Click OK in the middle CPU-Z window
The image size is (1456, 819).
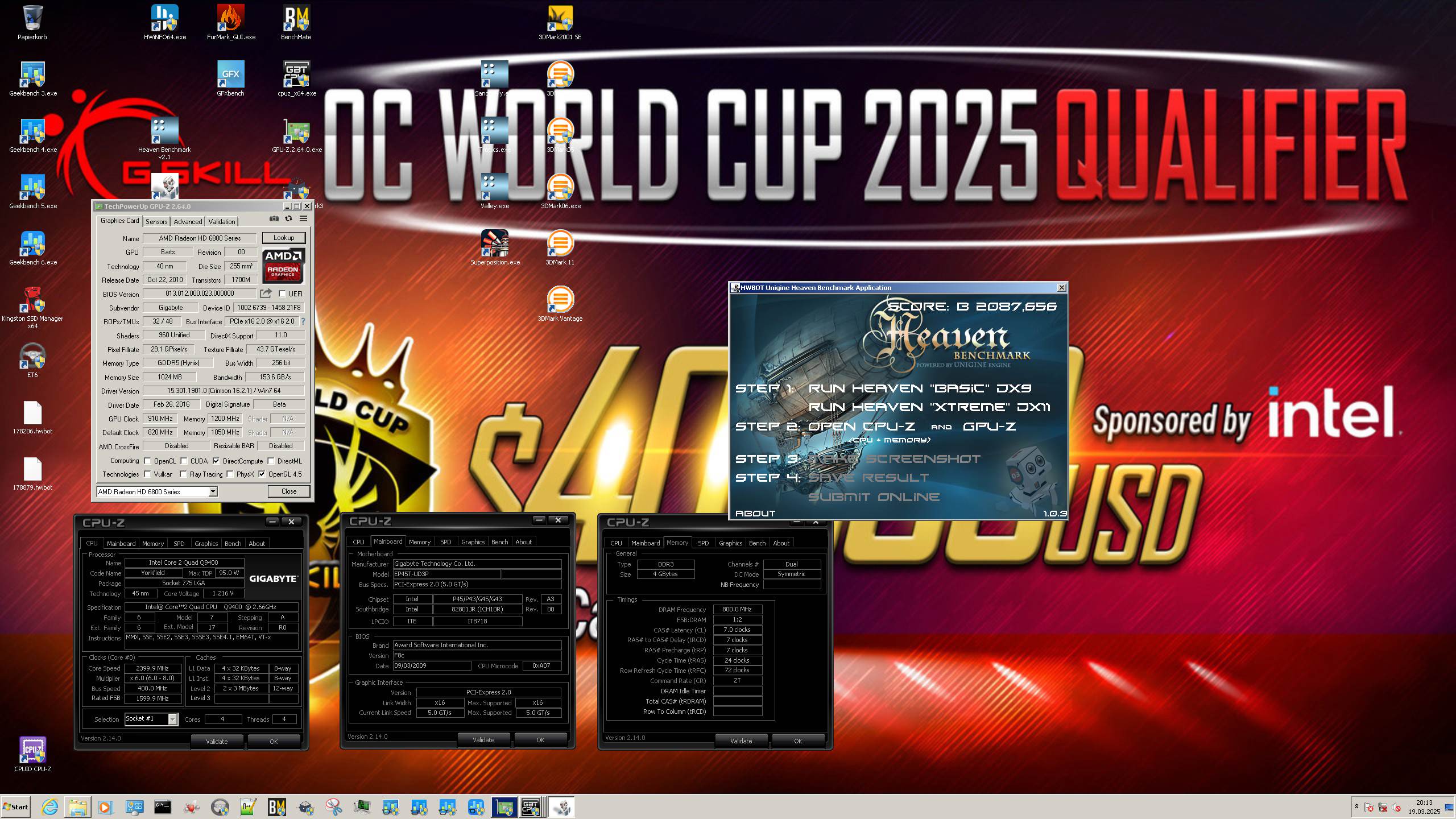pos(540,740)
